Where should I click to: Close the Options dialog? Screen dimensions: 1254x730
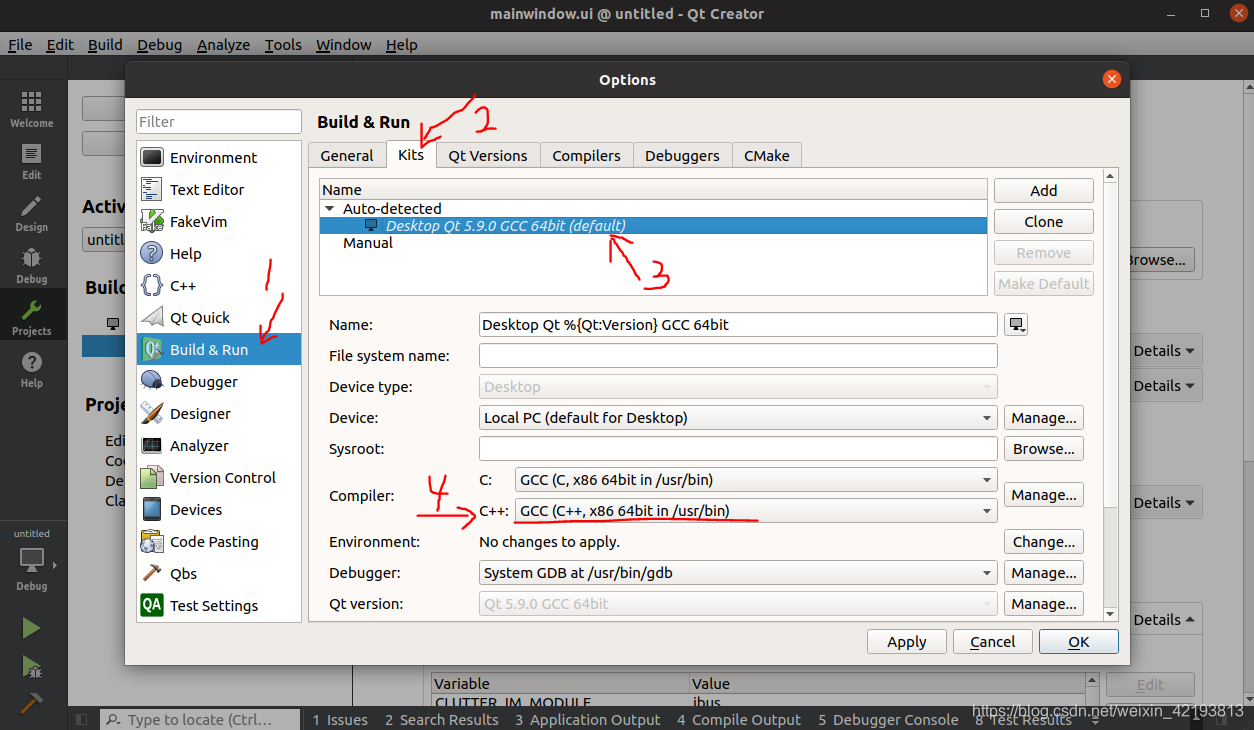pyautogui.click(x=1111, y=79)
